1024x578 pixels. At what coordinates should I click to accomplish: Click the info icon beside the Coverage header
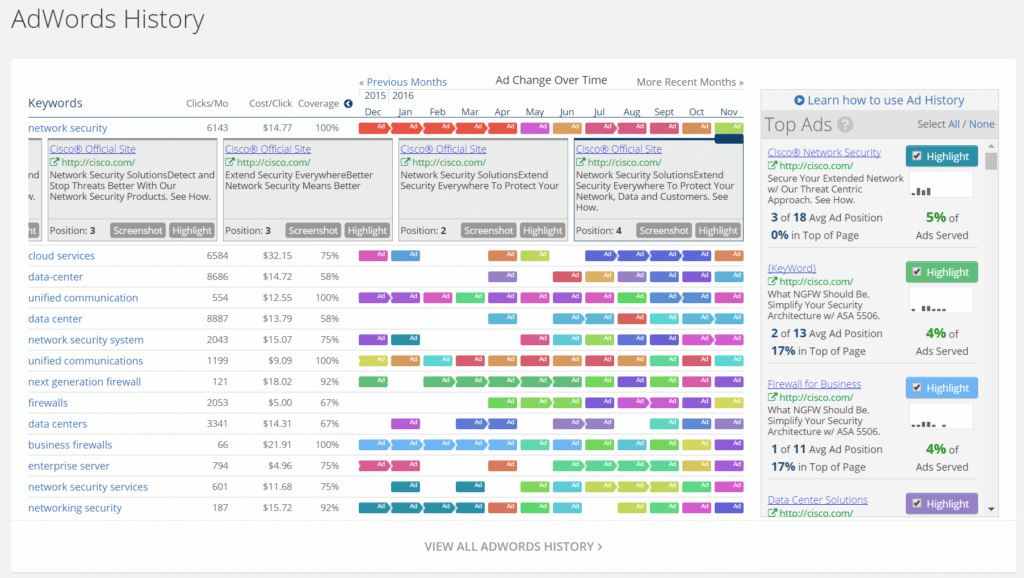(x=348, y=103)
